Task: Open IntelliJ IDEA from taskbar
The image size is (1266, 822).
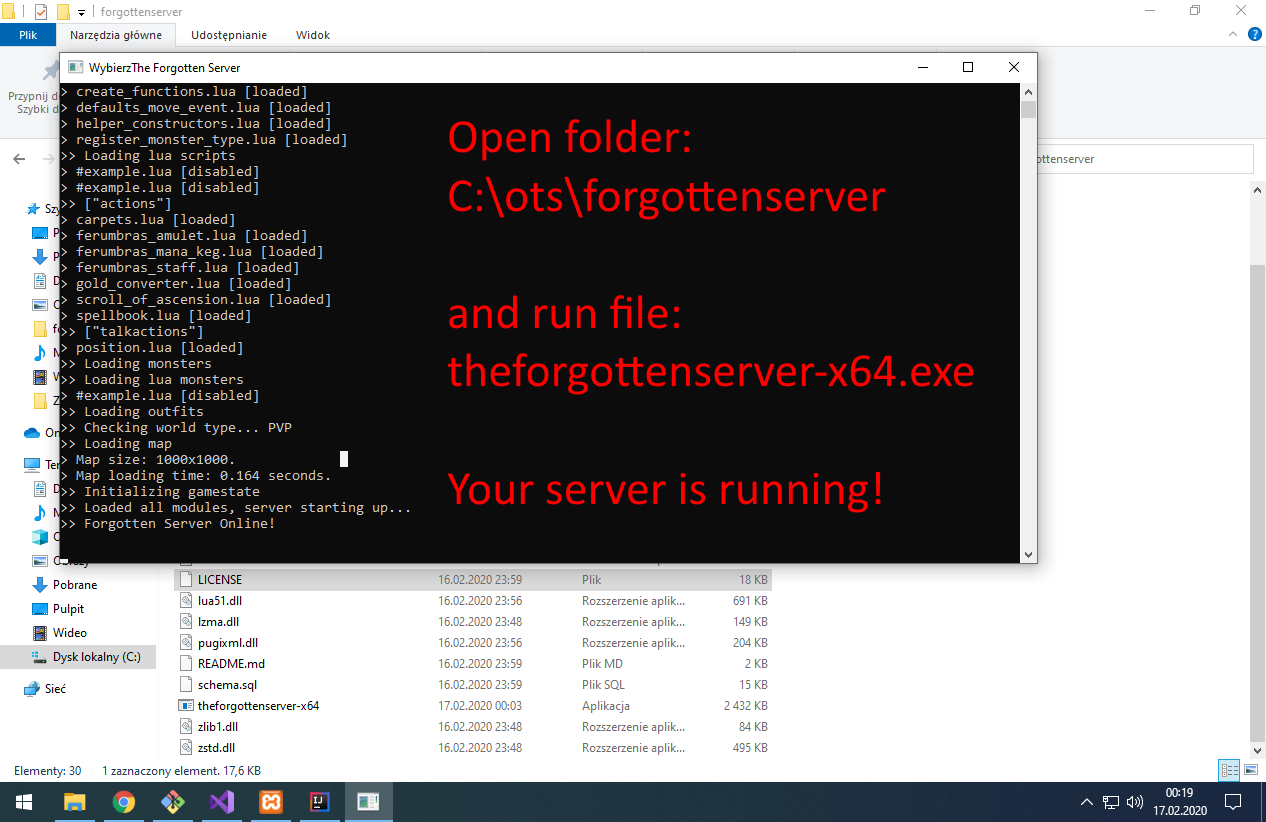Action: coord(319,802)
